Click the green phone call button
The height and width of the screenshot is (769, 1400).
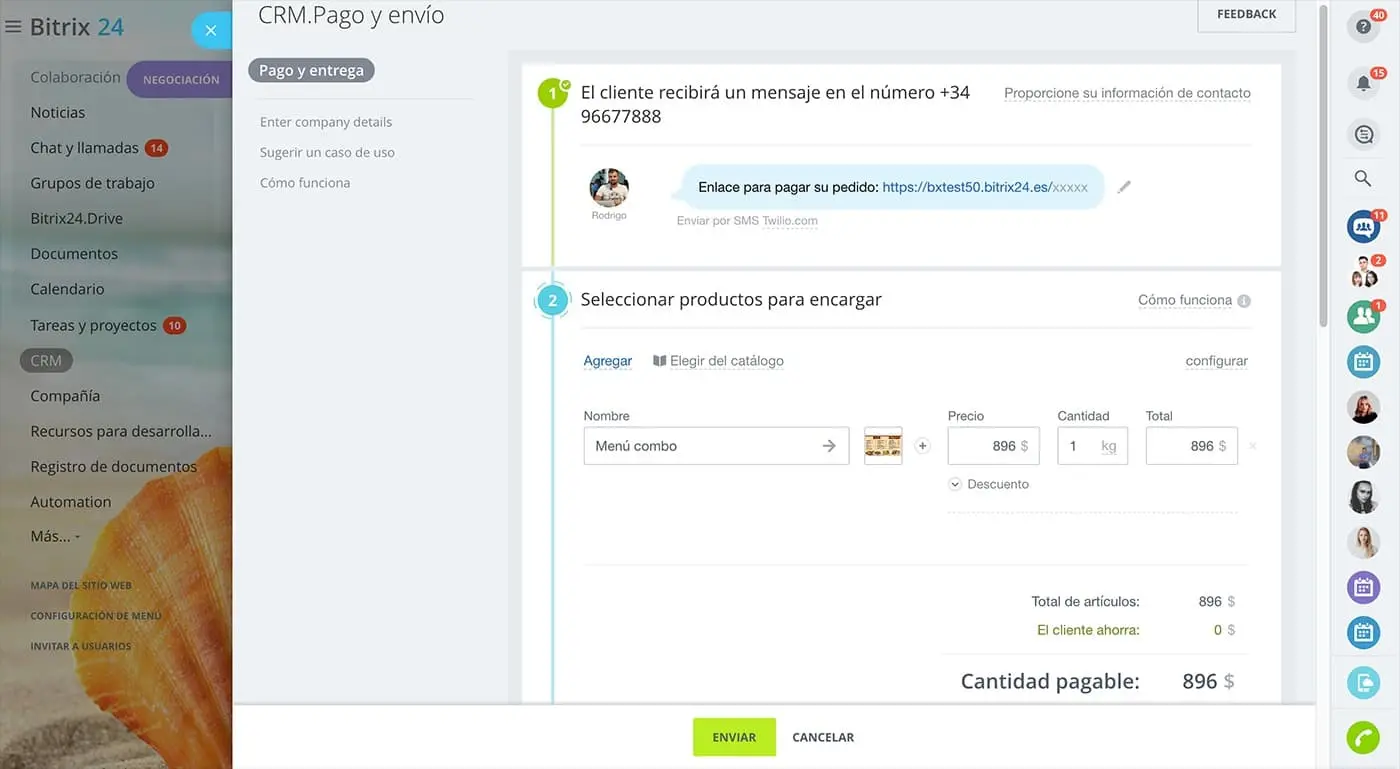[1362, 737]
